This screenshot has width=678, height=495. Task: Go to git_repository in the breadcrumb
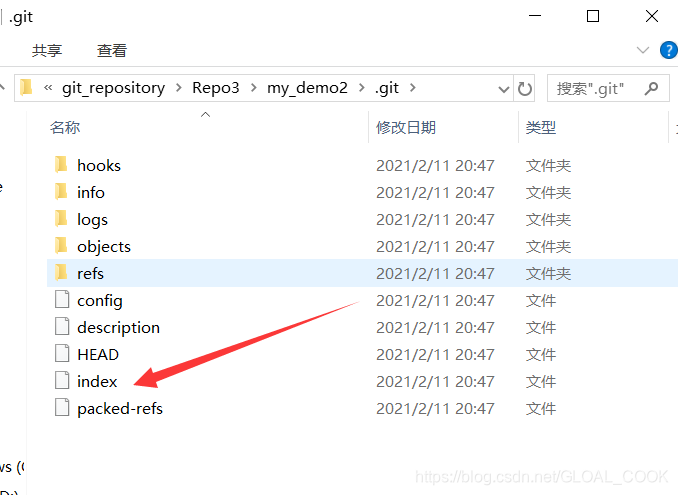[113, 88]
